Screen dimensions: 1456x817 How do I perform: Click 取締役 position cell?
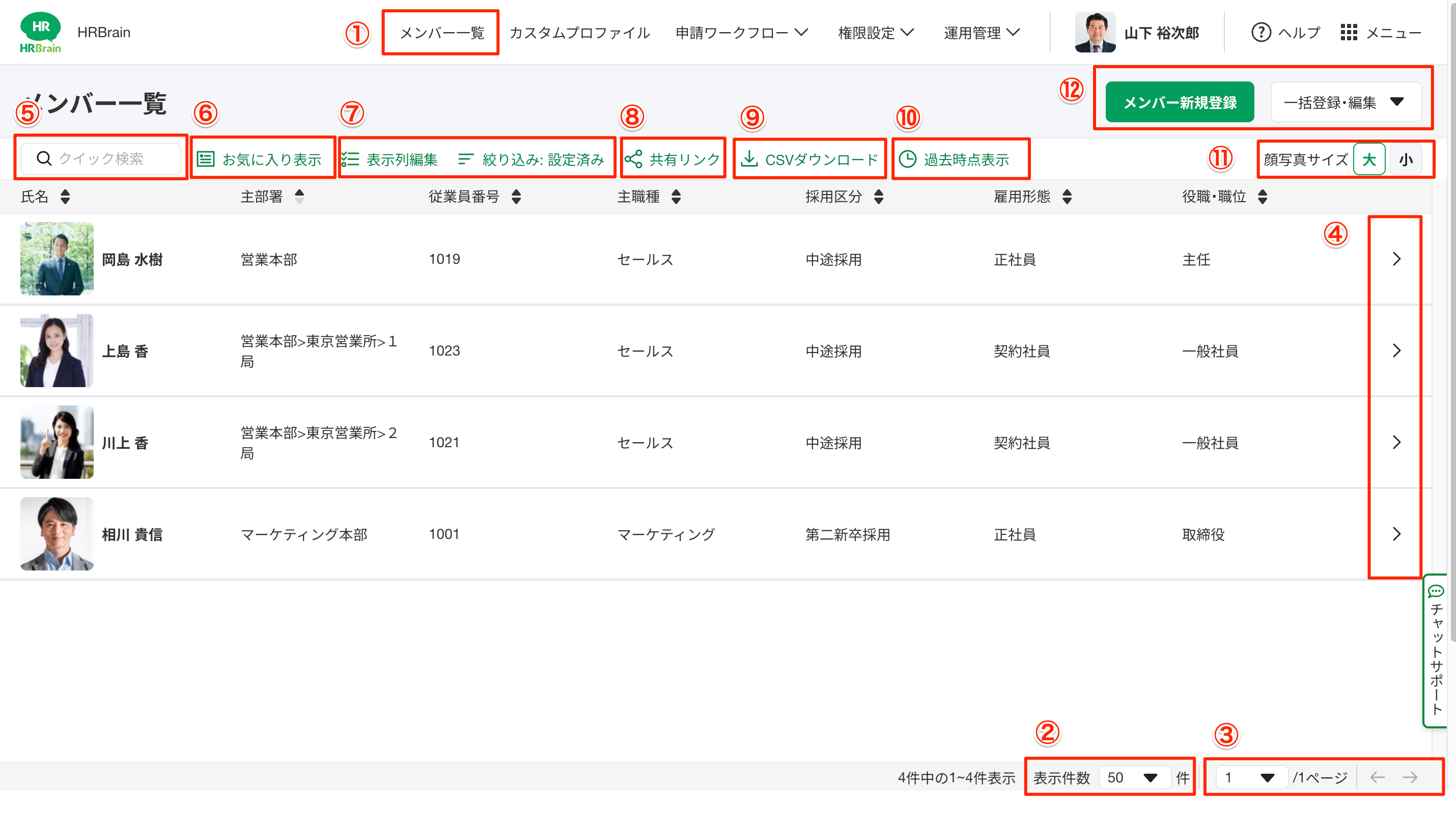1203,534
